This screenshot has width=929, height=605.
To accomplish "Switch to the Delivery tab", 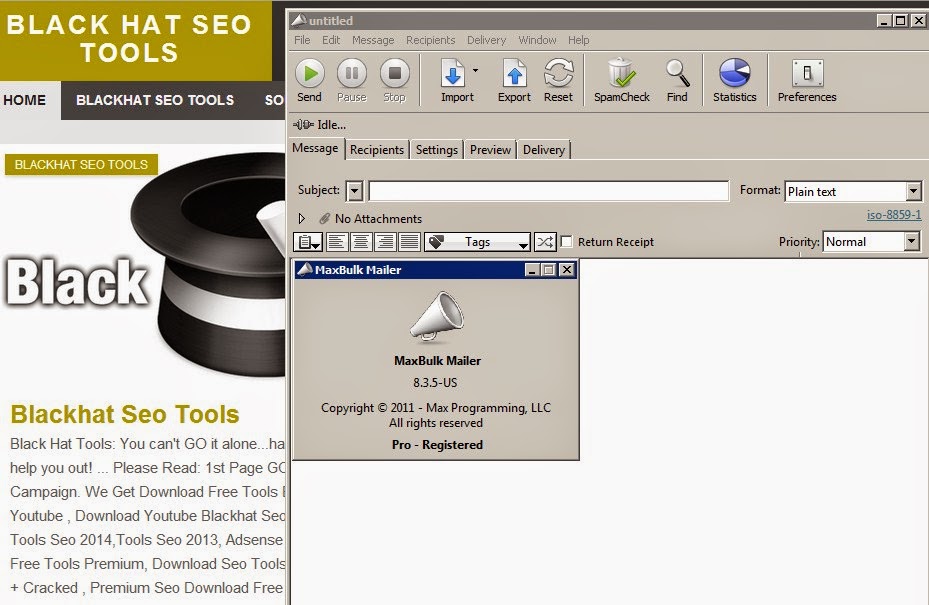I will pos(543,150).
